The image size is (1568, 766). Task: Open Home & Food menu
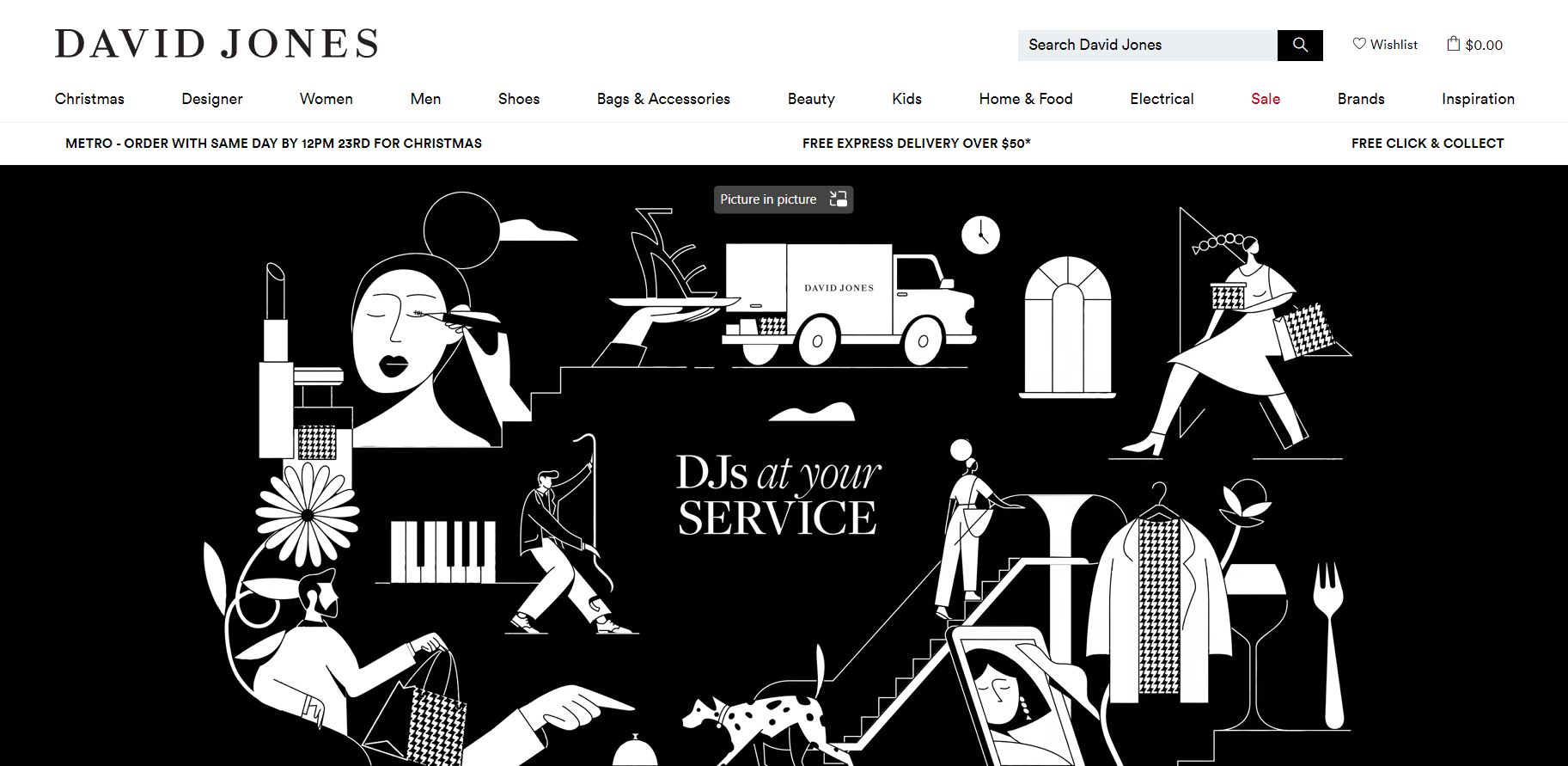[1026, 99]
